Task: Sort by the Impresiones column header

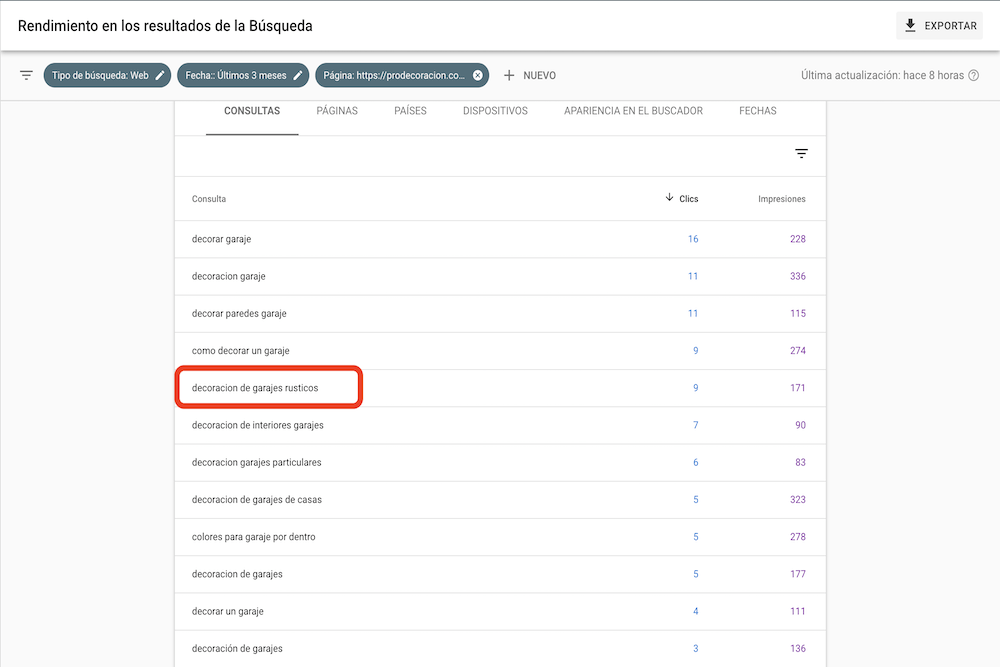Action: pyautogui.click(x=781, y=199)
